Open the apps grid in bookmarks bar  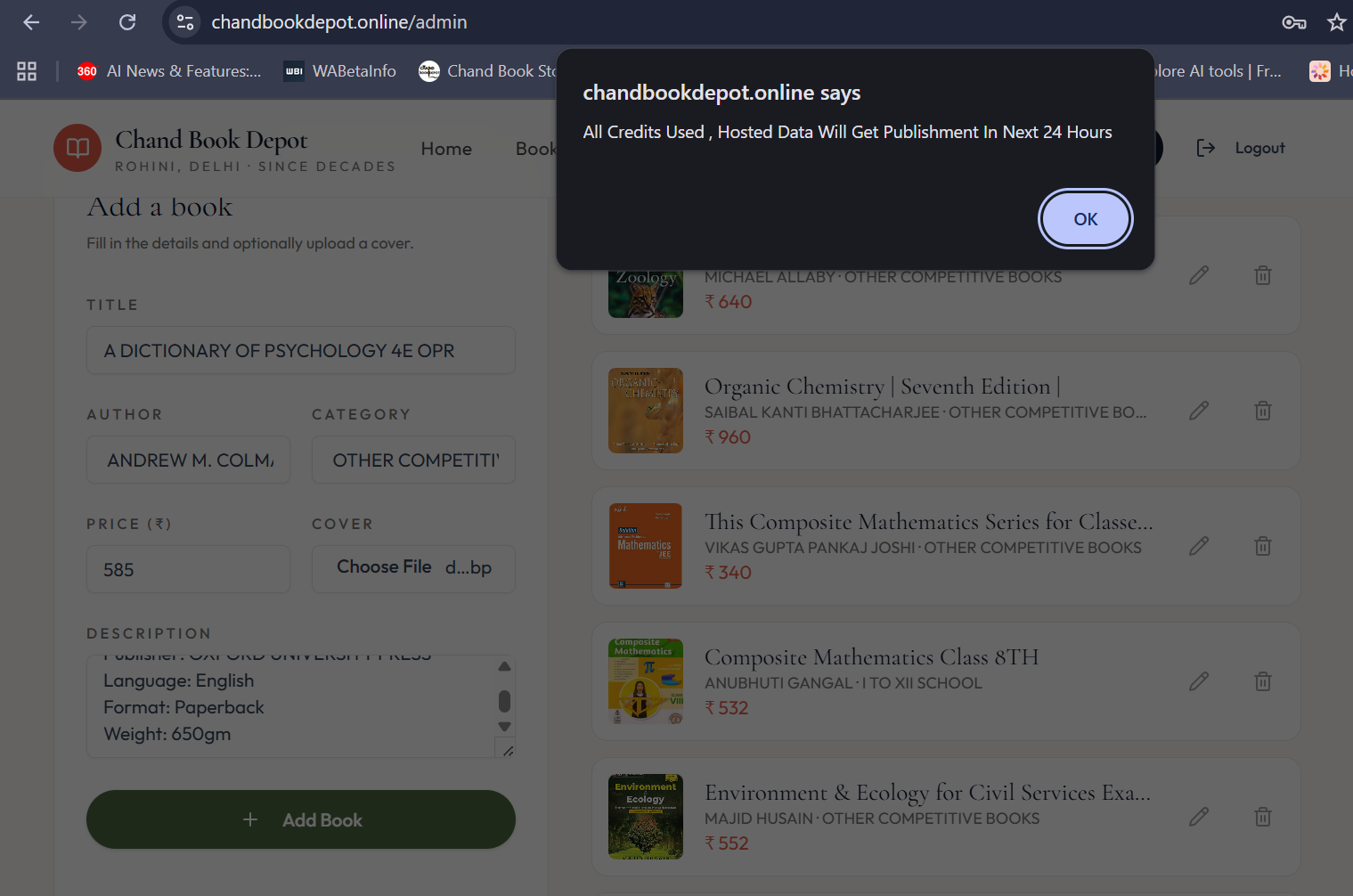27,71
